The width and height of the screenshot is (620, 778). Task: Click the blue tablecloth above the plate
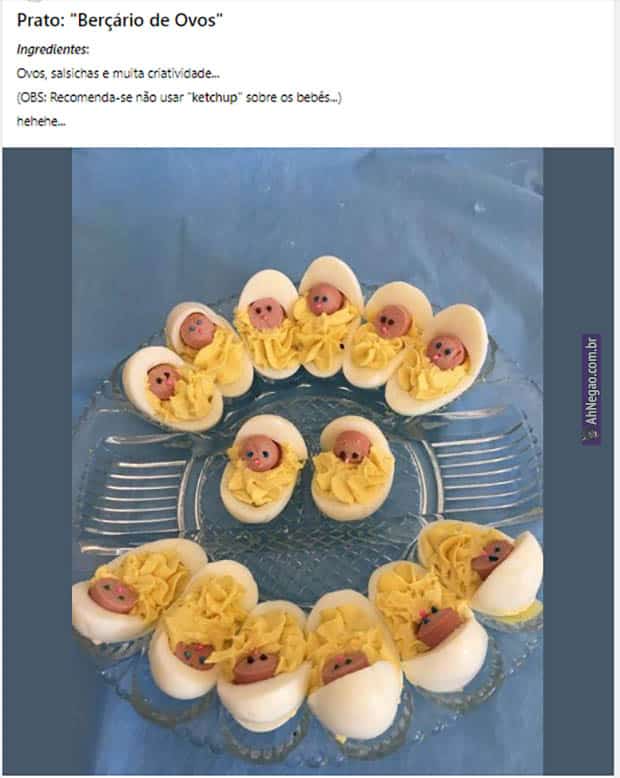[x=308, y=203]
